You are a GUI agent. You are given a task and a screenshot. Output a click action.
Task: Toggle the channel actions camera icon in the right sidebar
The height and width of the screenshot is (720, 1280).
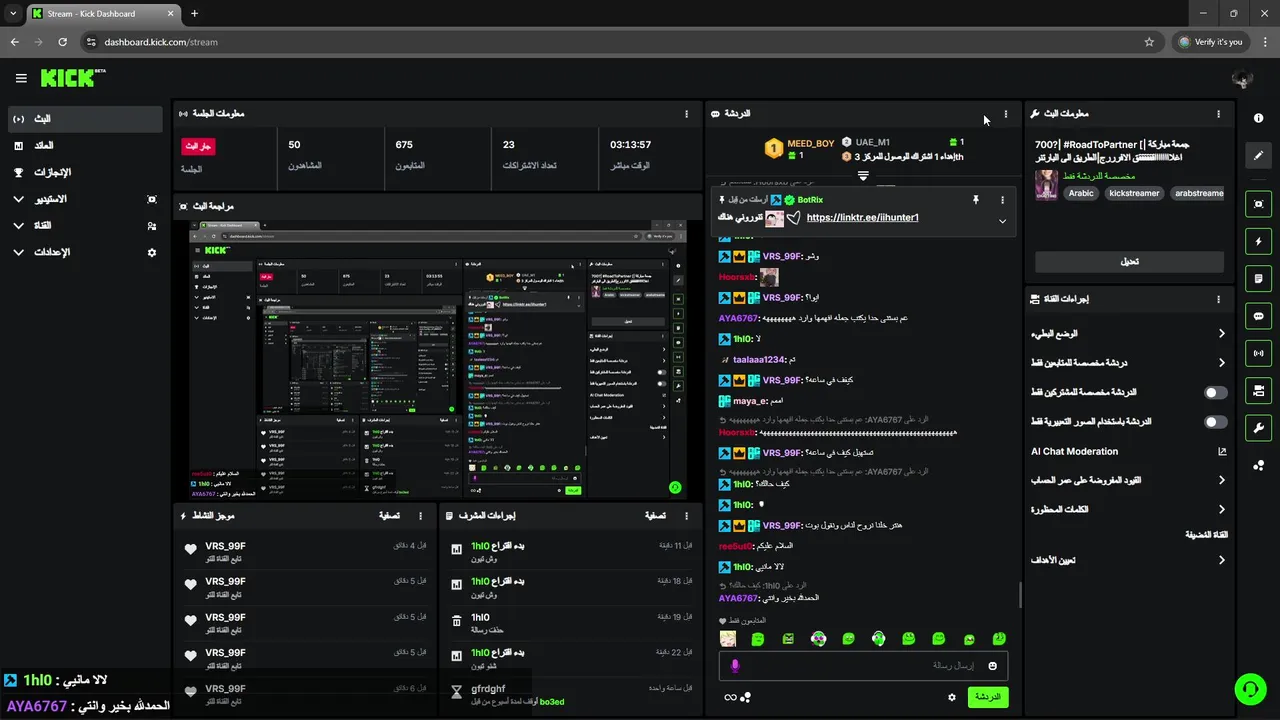1258,390
